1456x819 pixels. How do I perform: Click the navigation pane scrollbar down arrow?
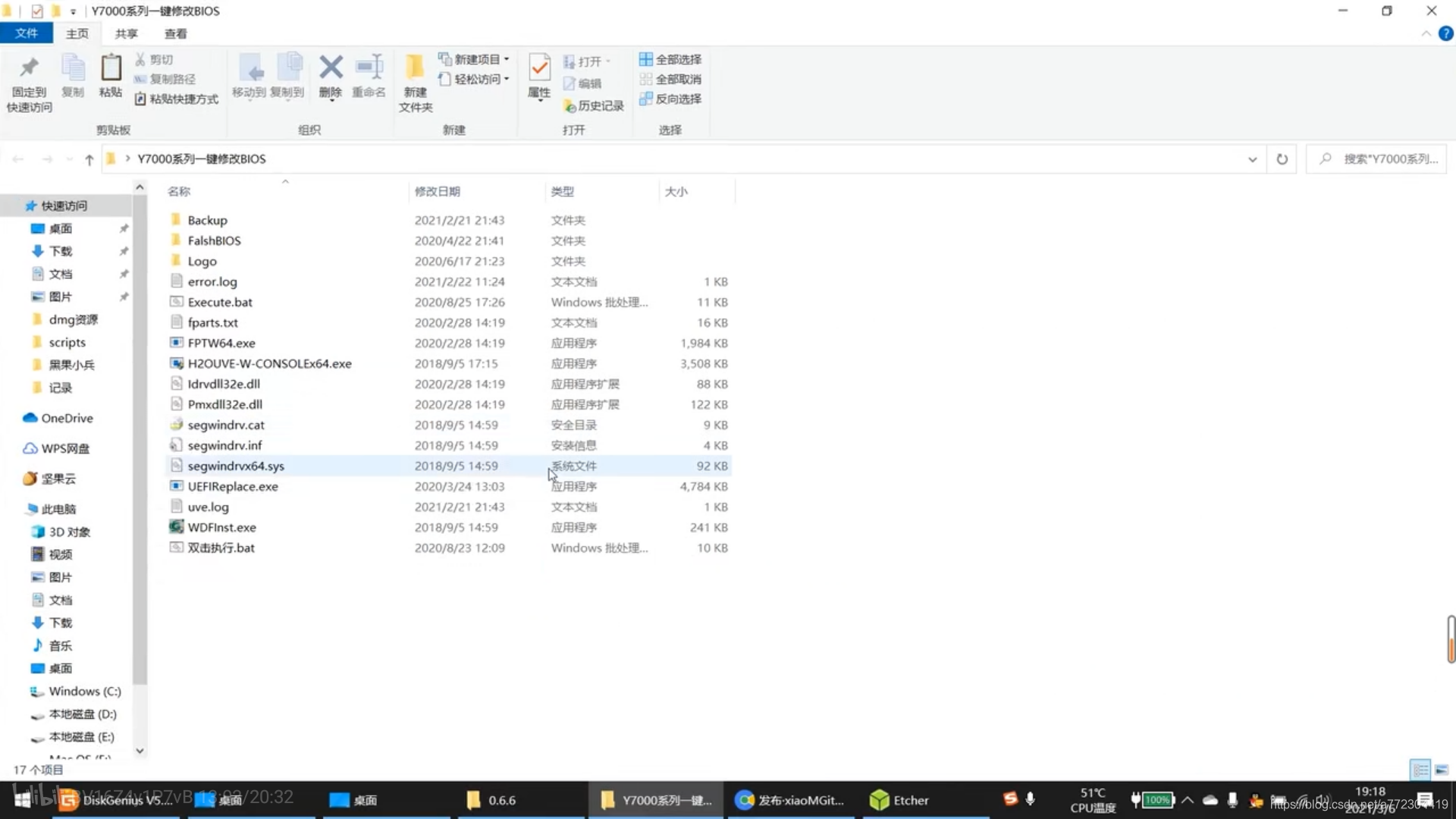coord(140,751)
